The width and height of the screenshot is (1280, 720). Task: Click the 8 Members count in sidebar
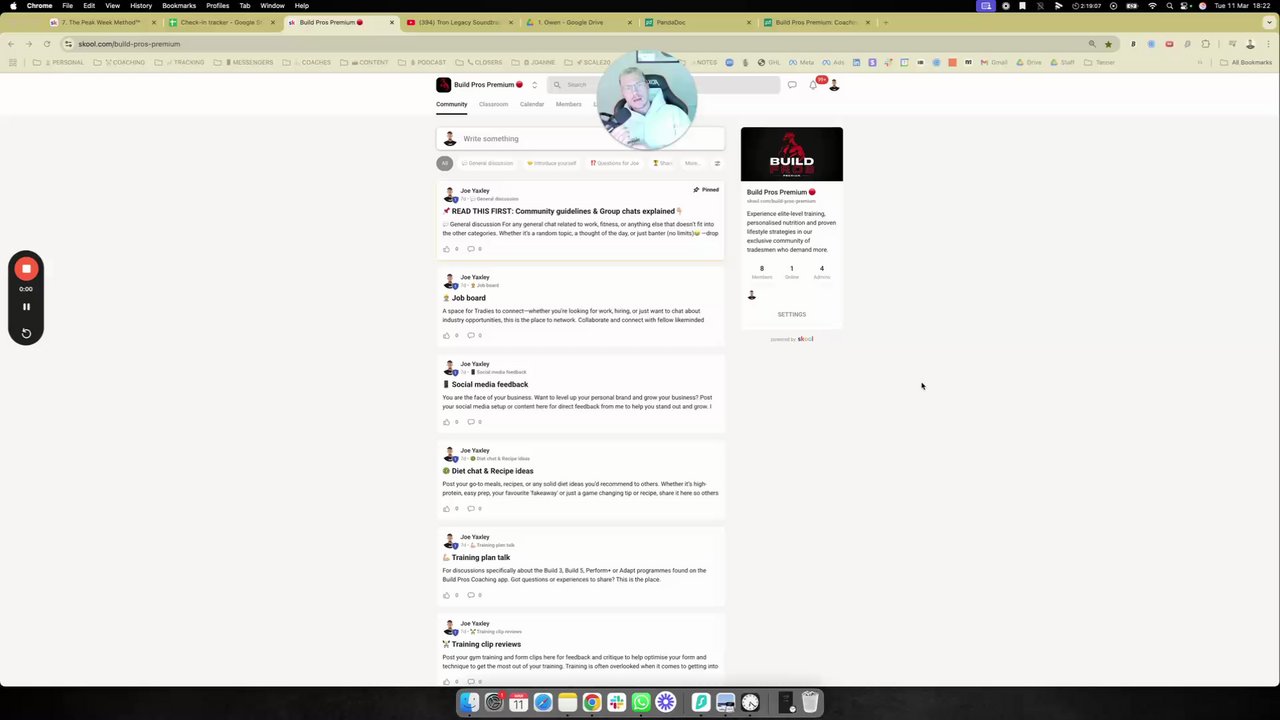point(761,272)
